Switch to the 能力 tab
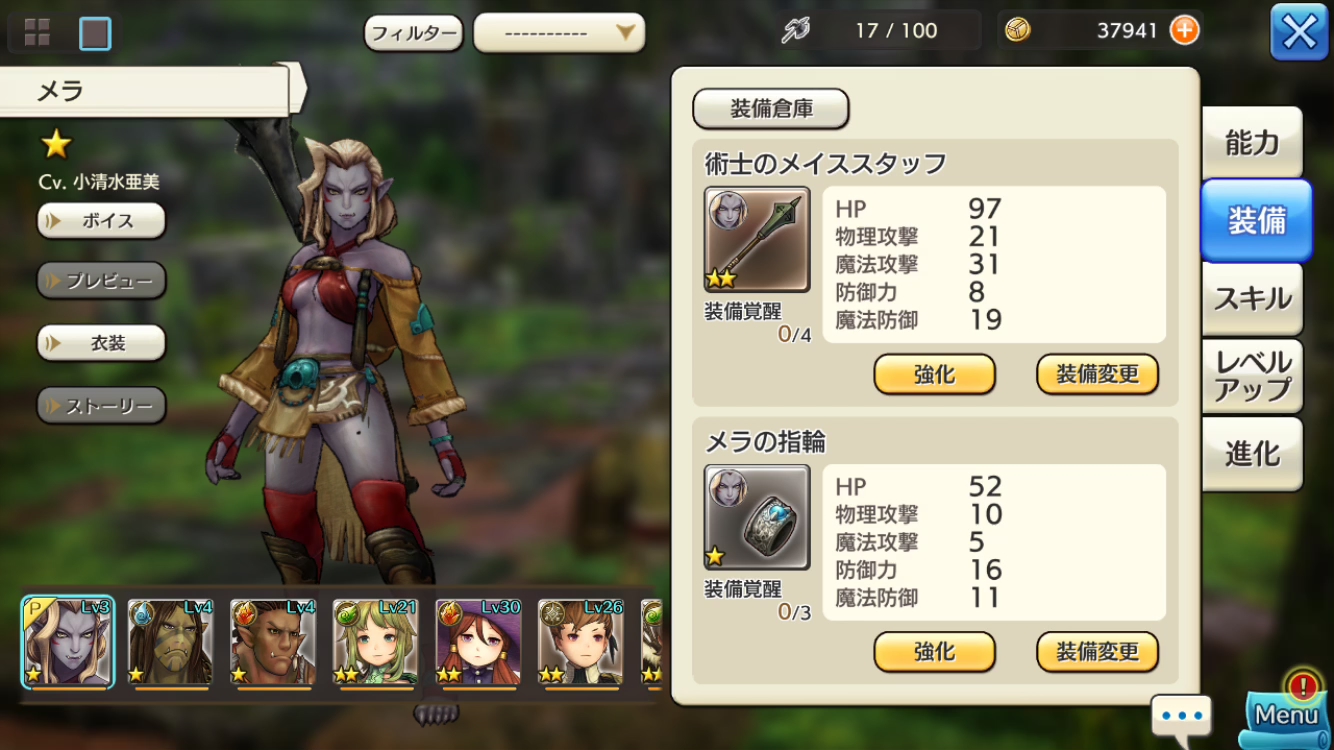Image resolution: width=1334 pixels, height=750 pixels. pos(1252,143)
